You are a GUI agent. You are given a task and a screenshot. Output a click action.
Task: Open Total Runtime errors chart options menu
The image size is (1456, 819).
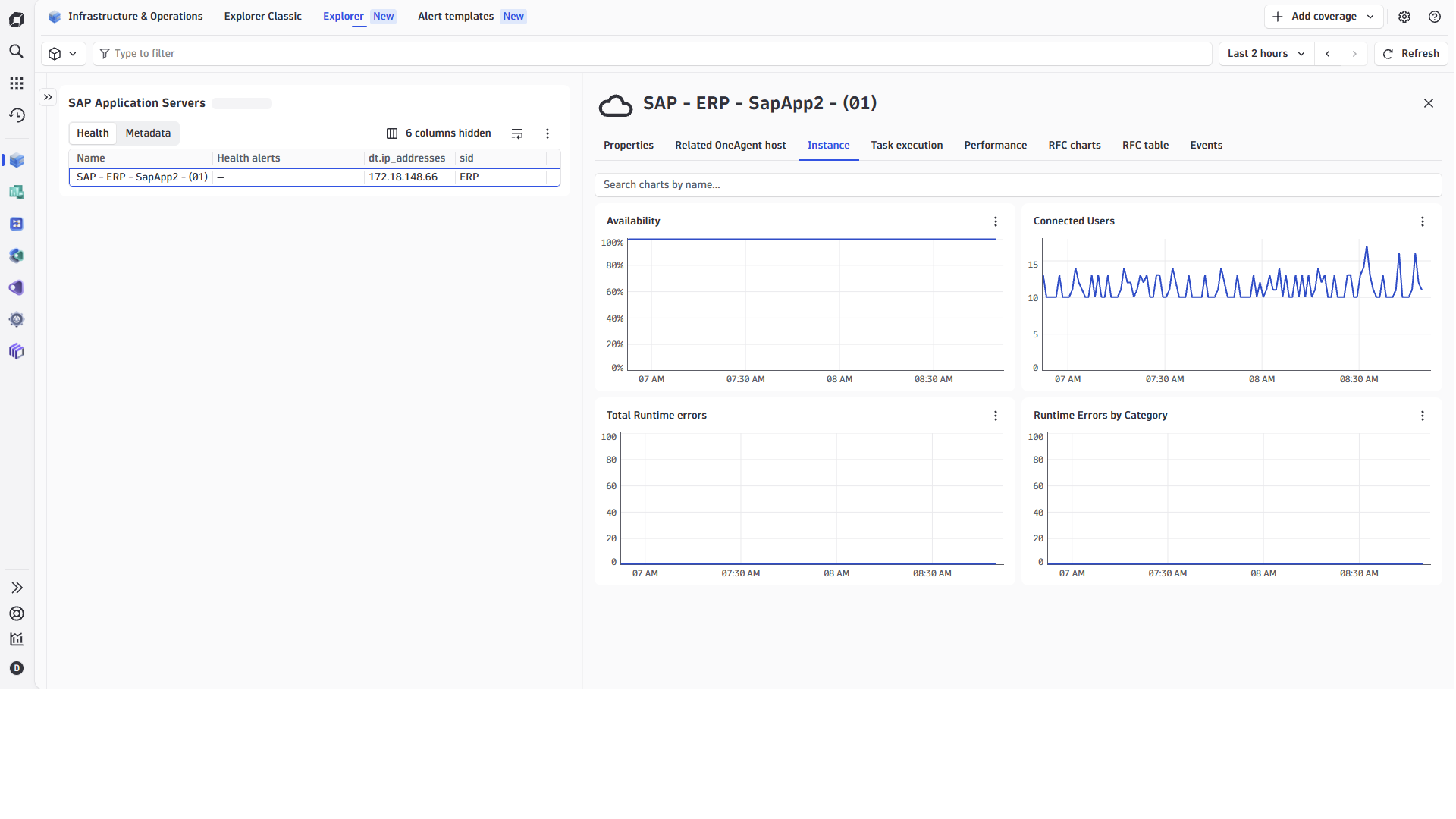point(996,416)
